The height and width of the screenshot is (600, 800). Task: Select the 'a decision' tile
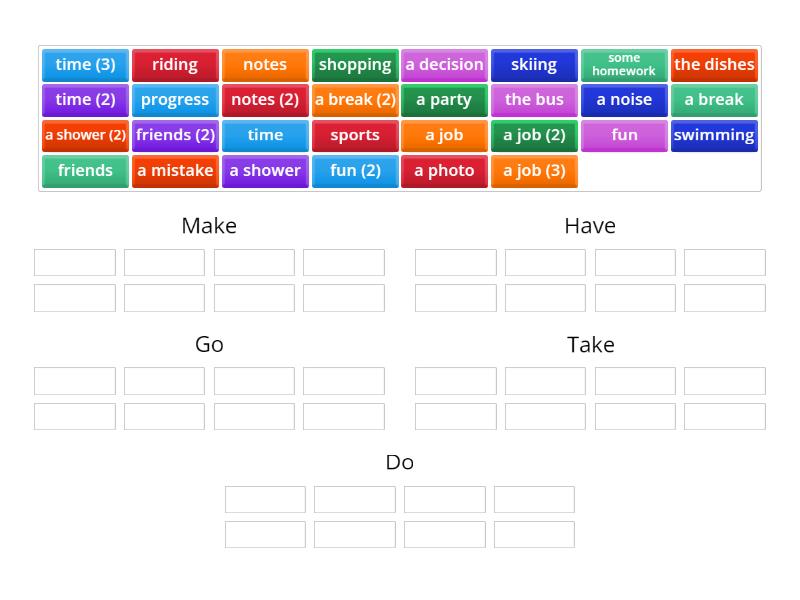[445, 64]
